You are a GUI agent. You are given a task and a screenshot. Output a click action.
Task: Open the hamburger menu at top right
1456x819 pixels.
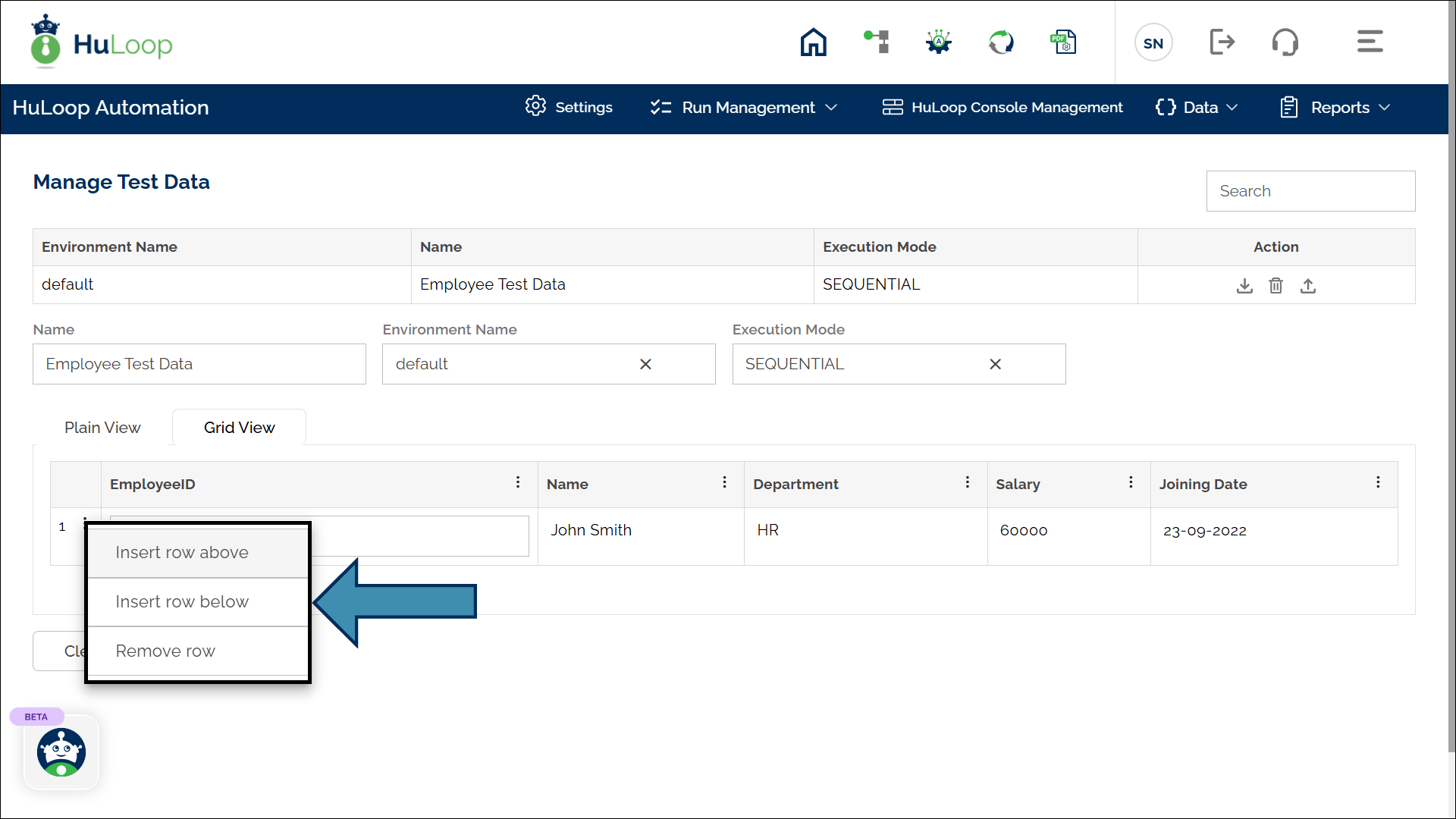point(1370,42)
